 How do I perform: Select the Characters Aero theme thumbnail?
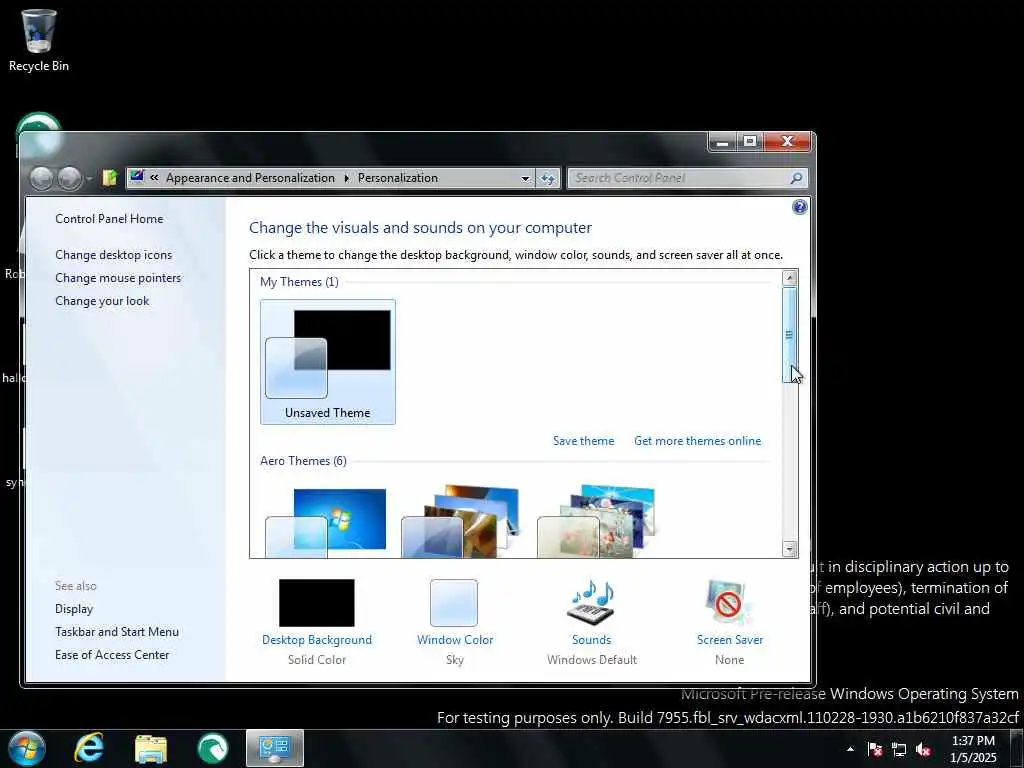pos(596,521)
